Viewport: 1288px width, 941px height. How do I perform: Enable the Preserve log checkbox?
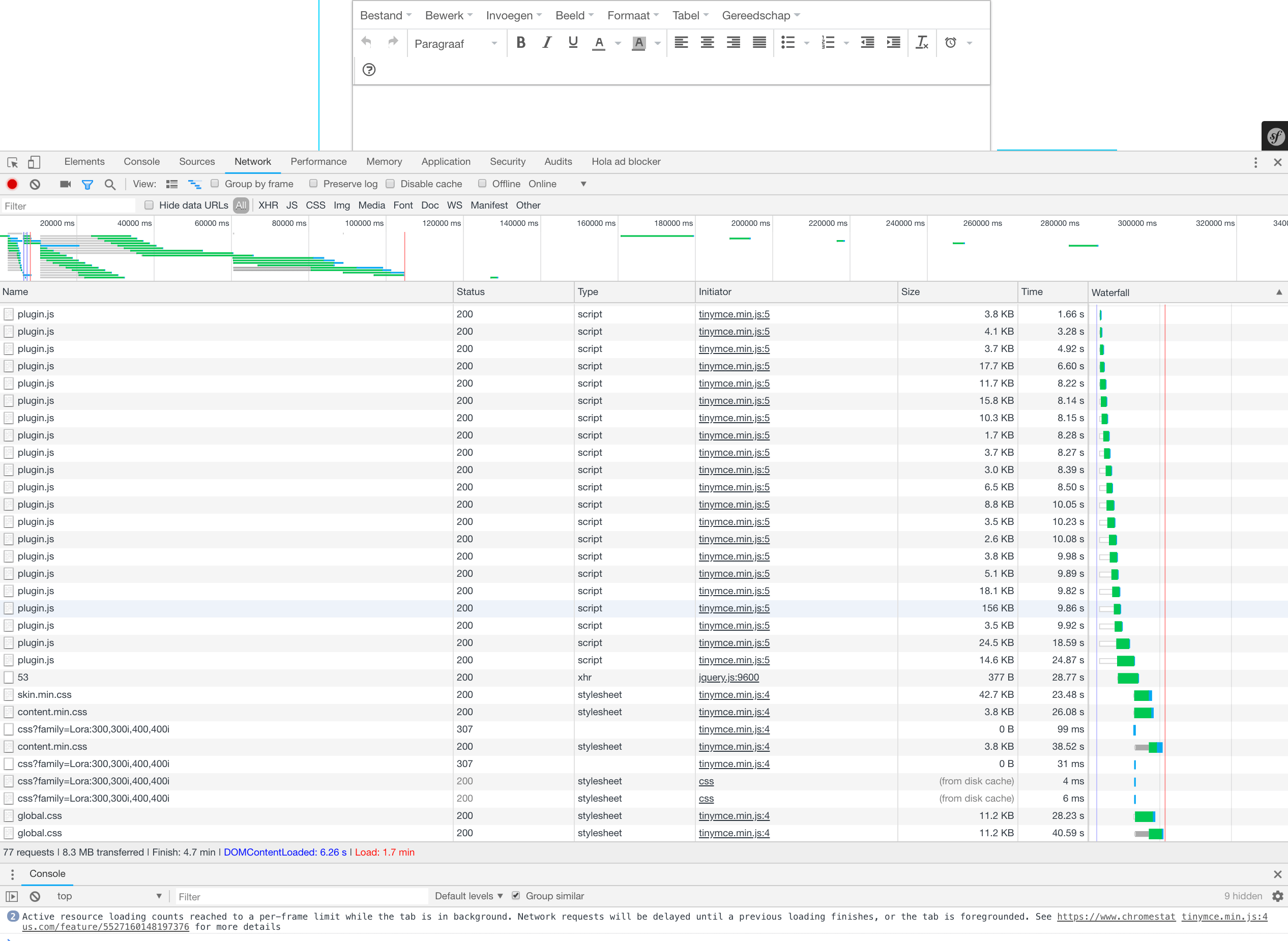coord(313,184)
